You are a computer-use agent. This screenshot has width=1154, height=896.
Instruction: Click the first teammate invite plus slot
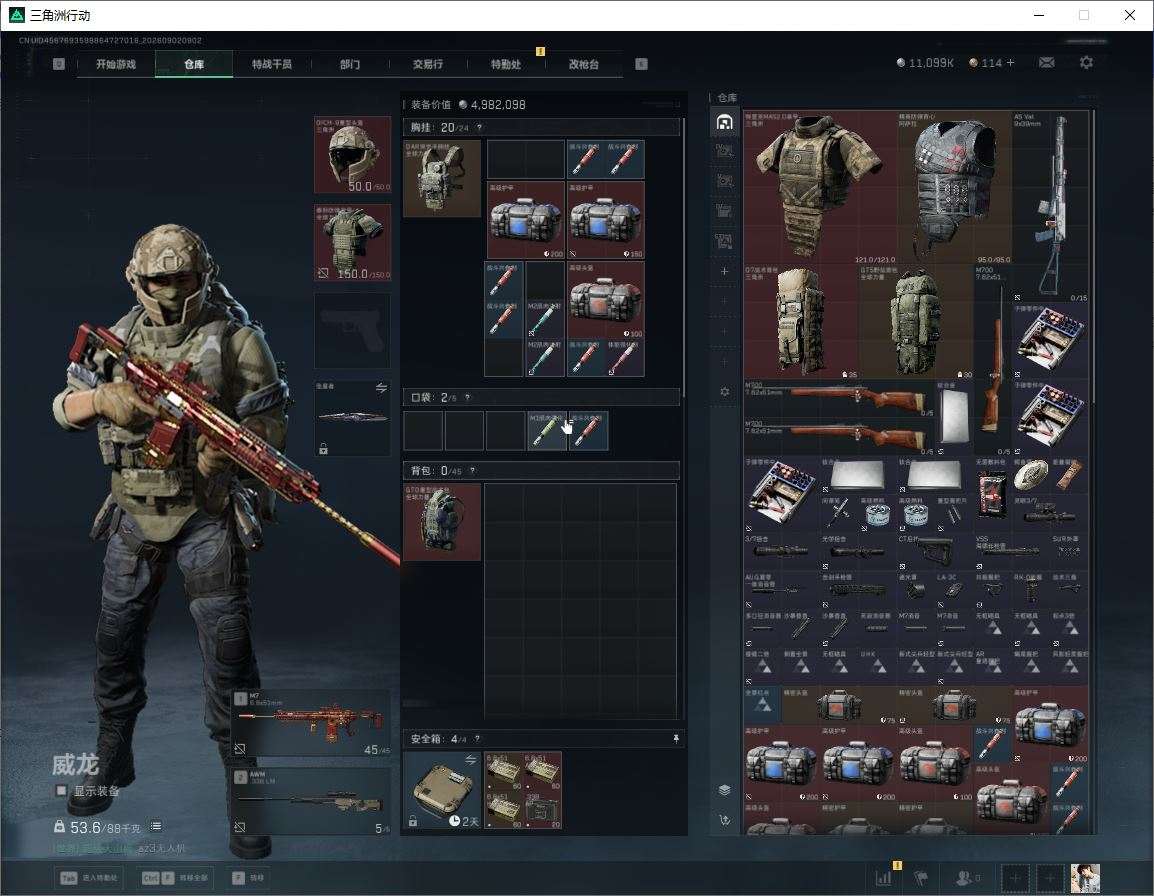[1015, 878]
